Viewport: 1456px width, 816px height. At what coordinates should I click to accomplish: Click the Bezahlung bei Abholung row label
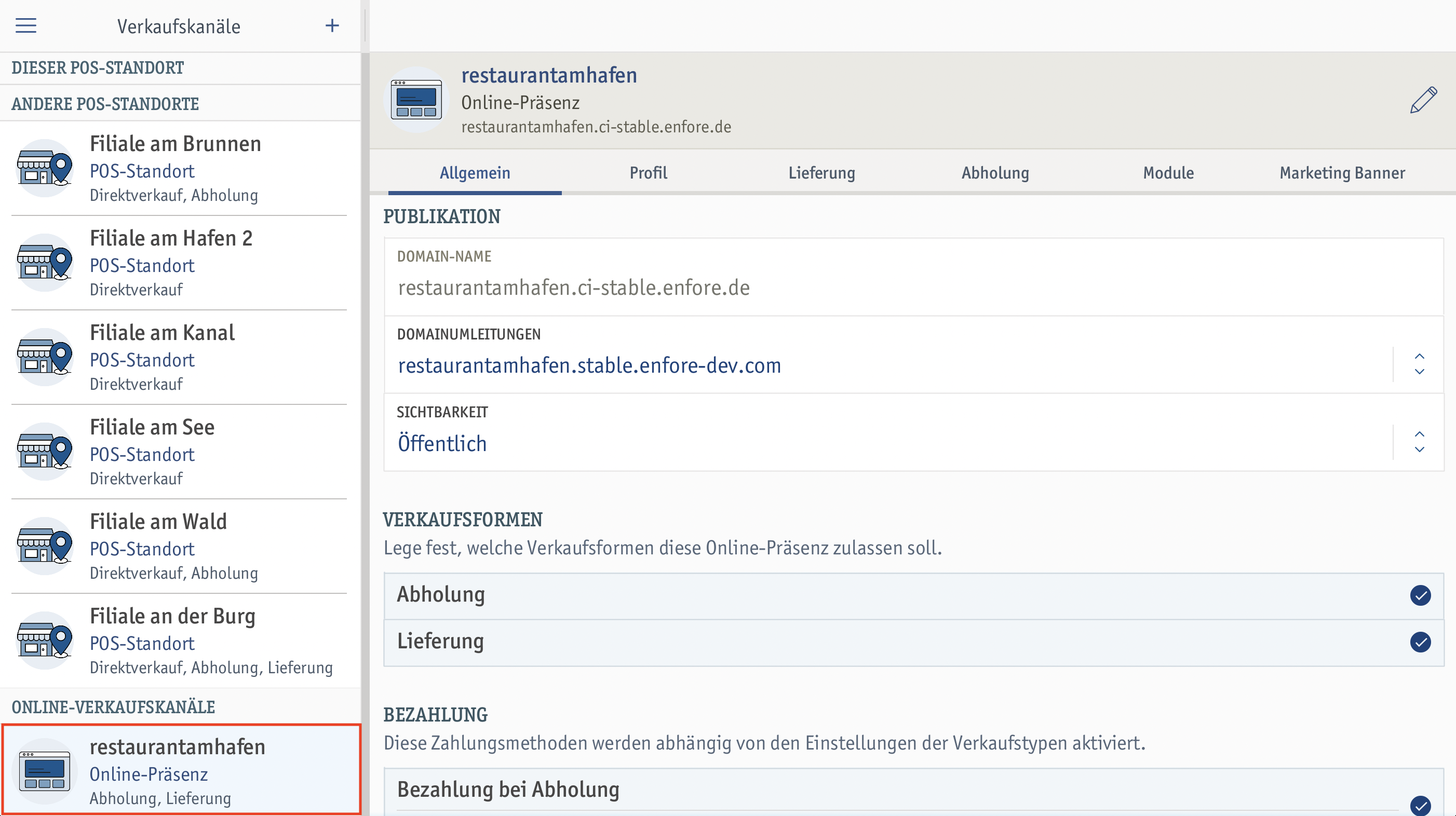tap(508, 790)
